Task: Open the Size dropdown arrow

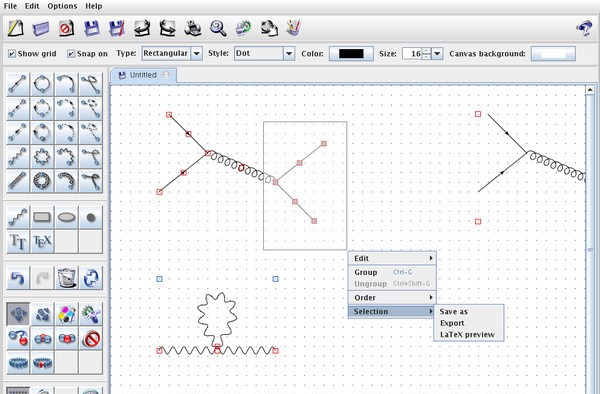Action: [x=437, y=54]
